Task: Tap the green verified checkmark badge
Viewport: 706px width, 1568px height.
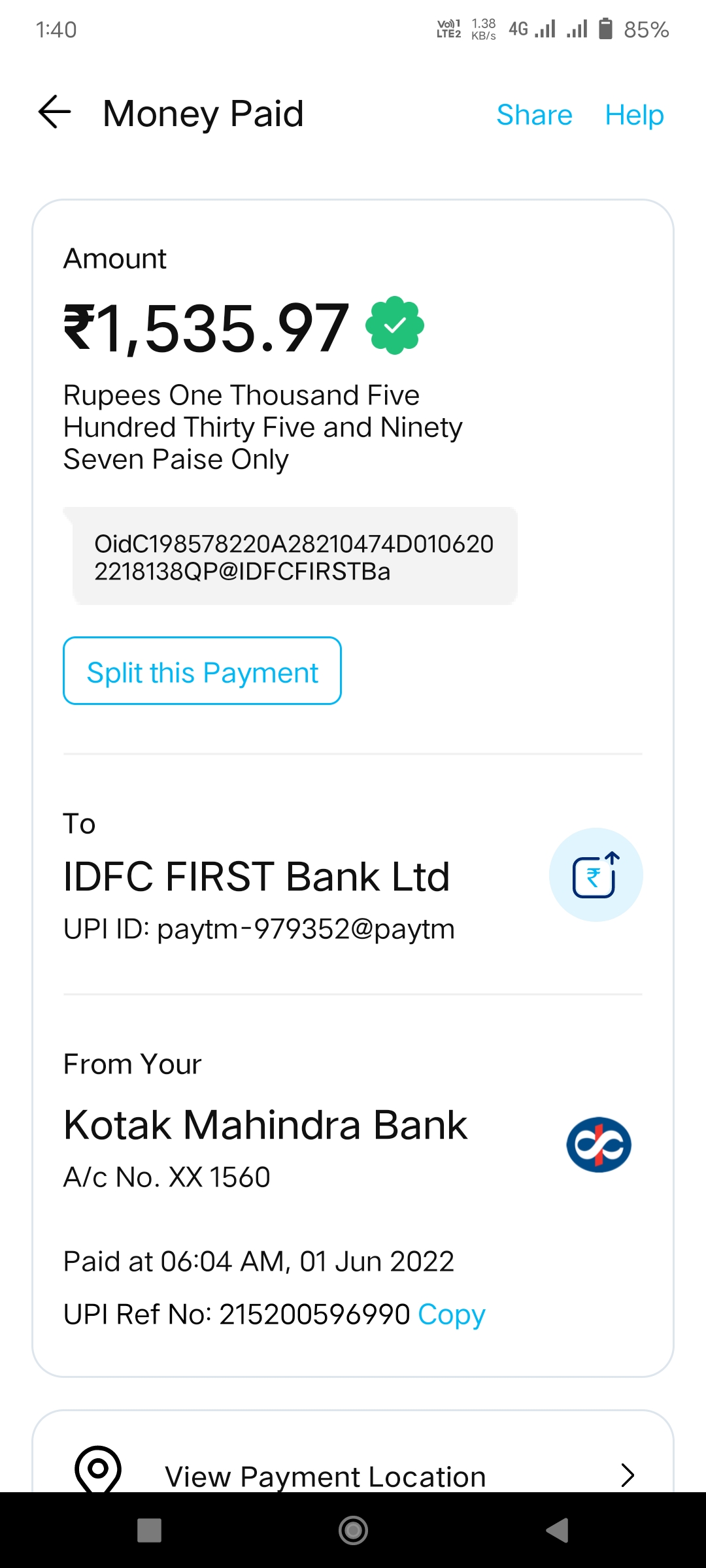Action: 394,325
